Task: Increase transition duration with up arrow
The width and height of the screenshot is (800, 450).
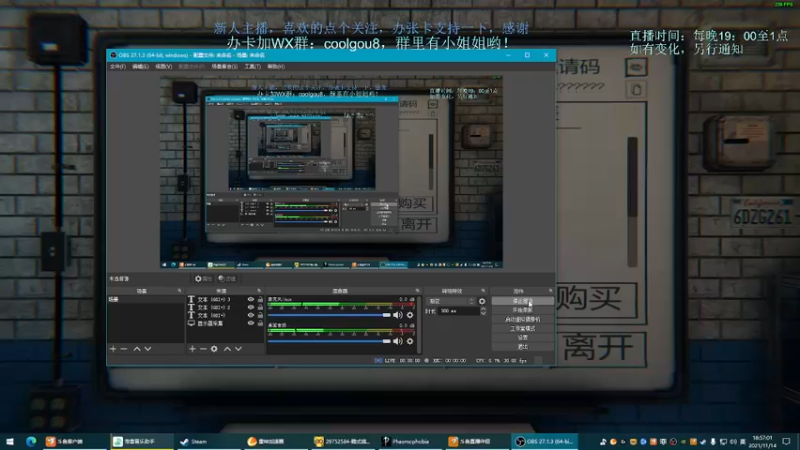Action: 483,309
